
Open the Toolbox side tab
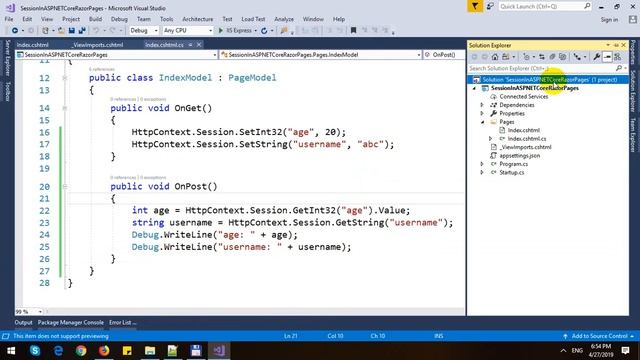pyautogui.click(x=7, y=91)
